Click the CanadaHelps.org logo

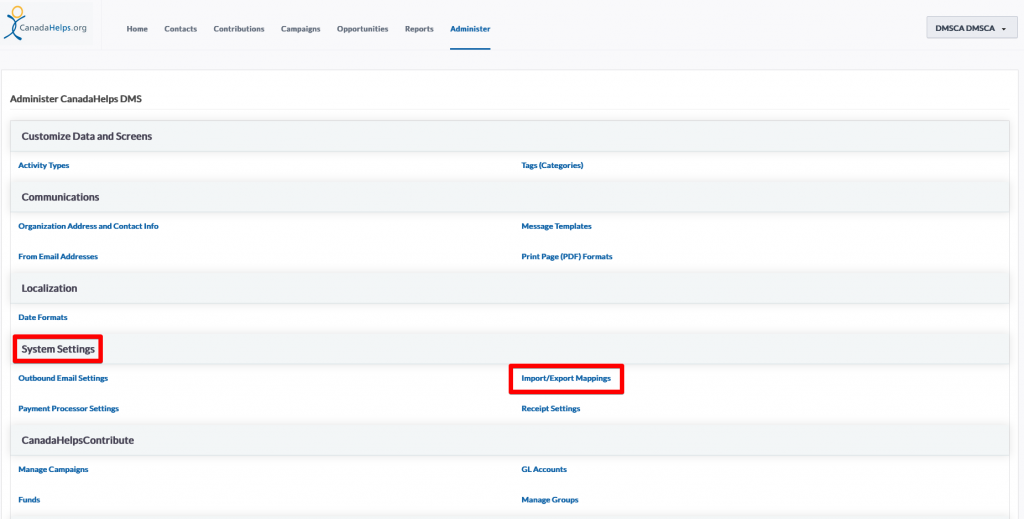click(46, 24)
